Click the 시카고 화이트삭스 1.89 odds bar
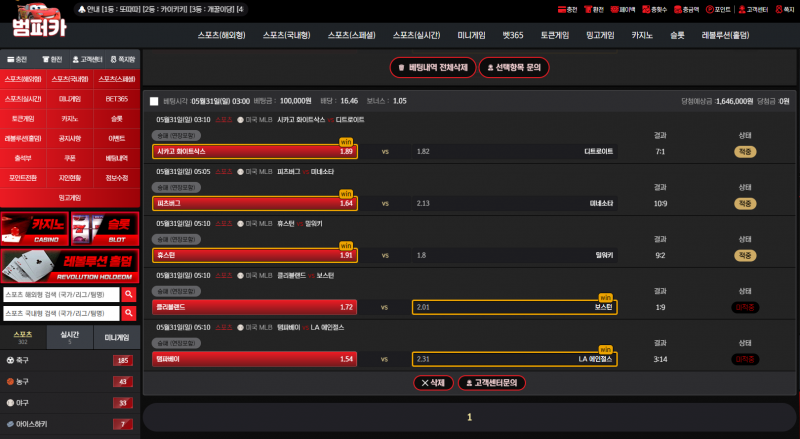 pyautogui.click(x=255, y=151)
